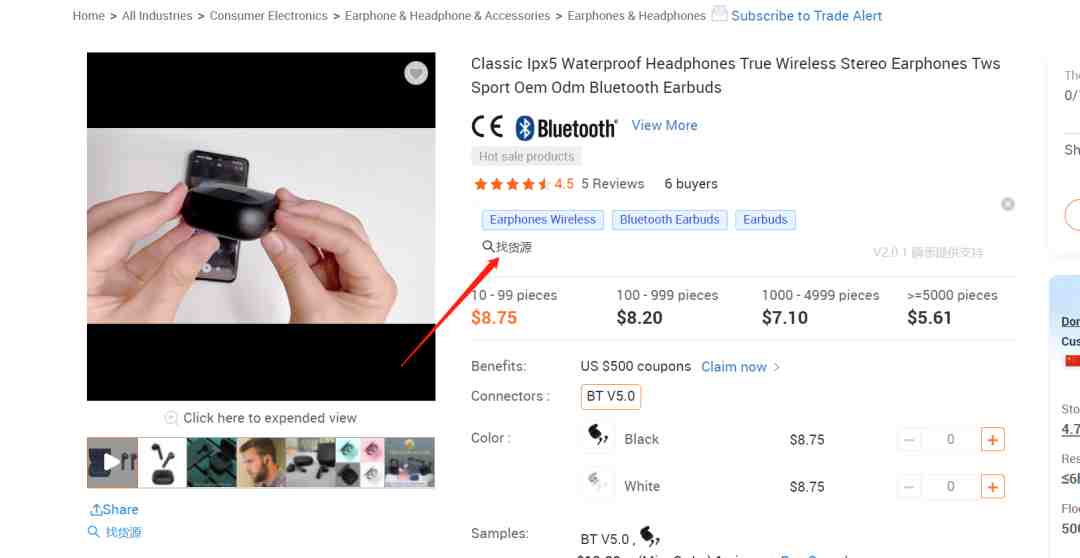Open View More certifications
1080x558 pixels.
664,125
